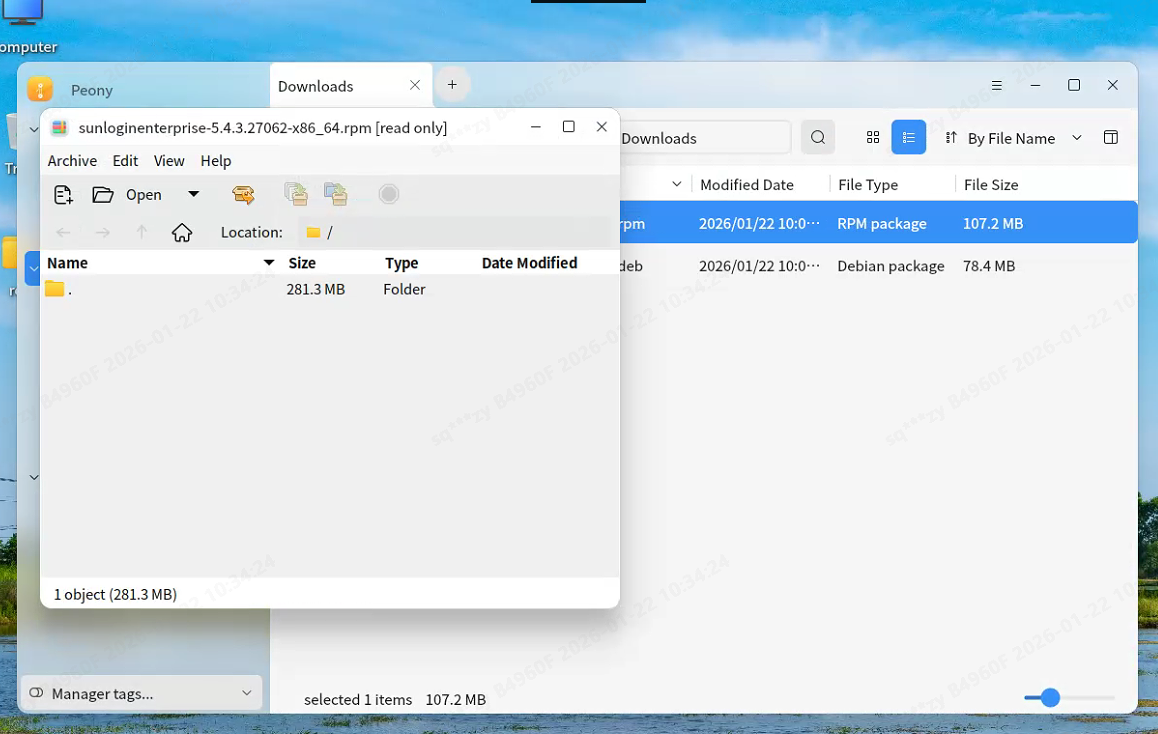Screen dimensions: 1158x734
Task: Search within the Downloads folder
Action: [x=818, y=137]
